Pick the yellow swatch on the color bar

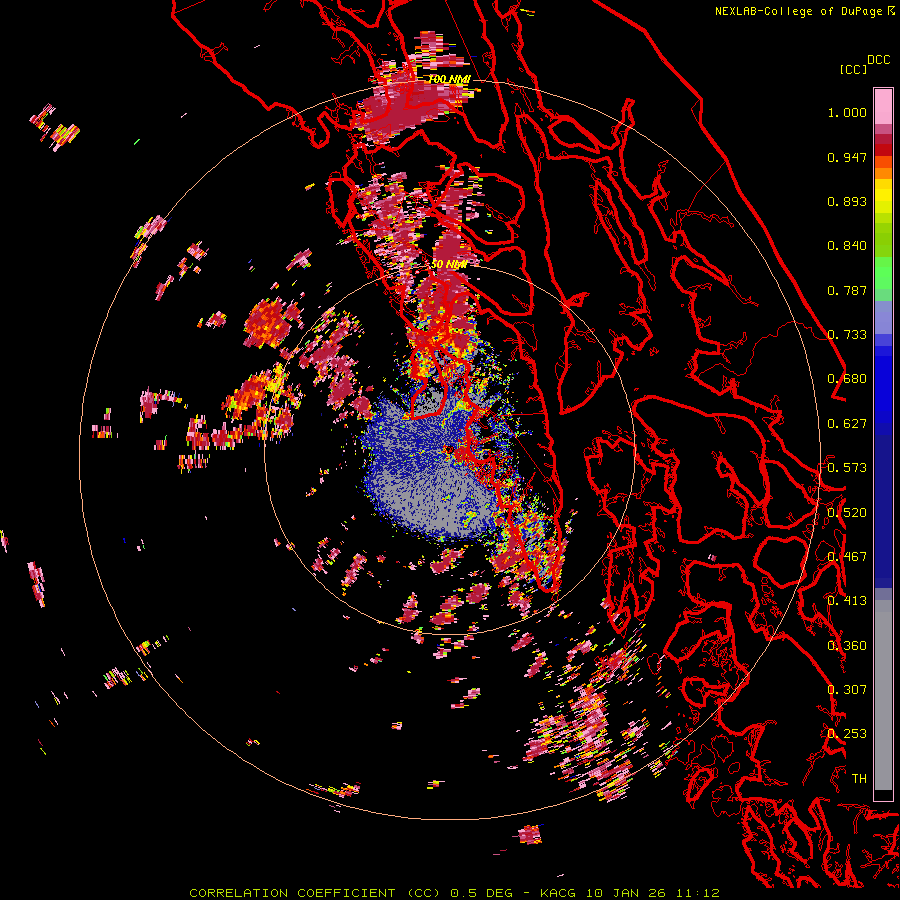click(883, 195)
